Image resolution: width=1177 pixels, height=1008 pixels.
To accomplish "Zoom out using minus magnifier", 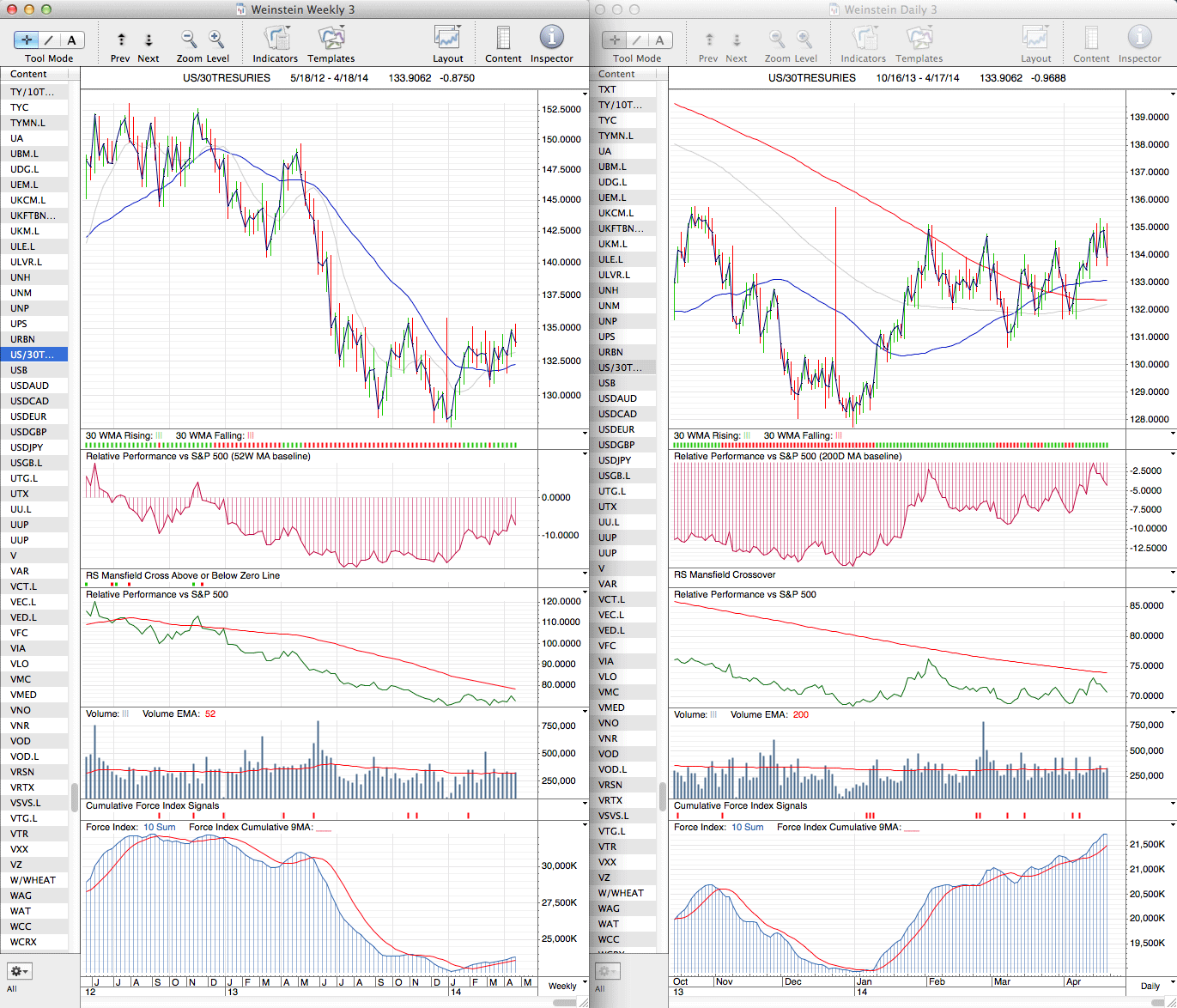I will [x=188, y=39].
